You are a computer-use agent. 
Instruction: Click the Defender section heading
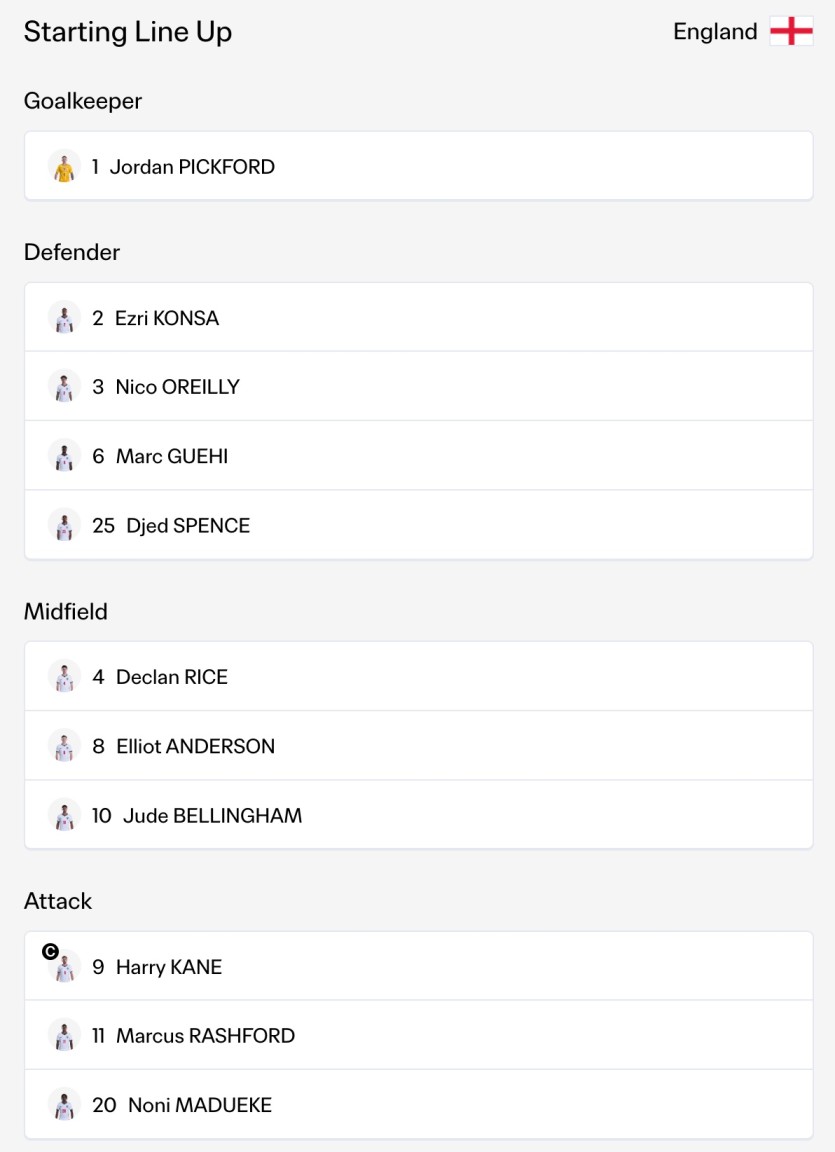72,252
